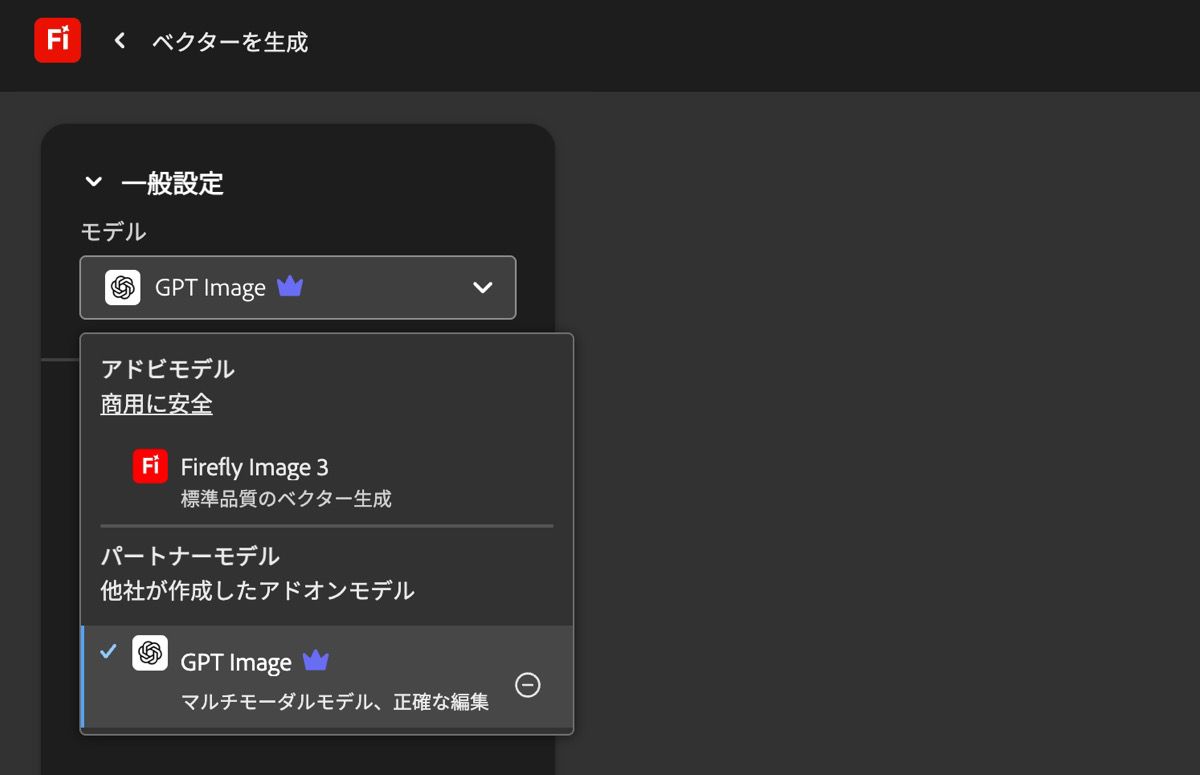Click the モデル field label
Image resolution: width=1200 pixels, height=775 pixels.
click(x=114, y=232)
